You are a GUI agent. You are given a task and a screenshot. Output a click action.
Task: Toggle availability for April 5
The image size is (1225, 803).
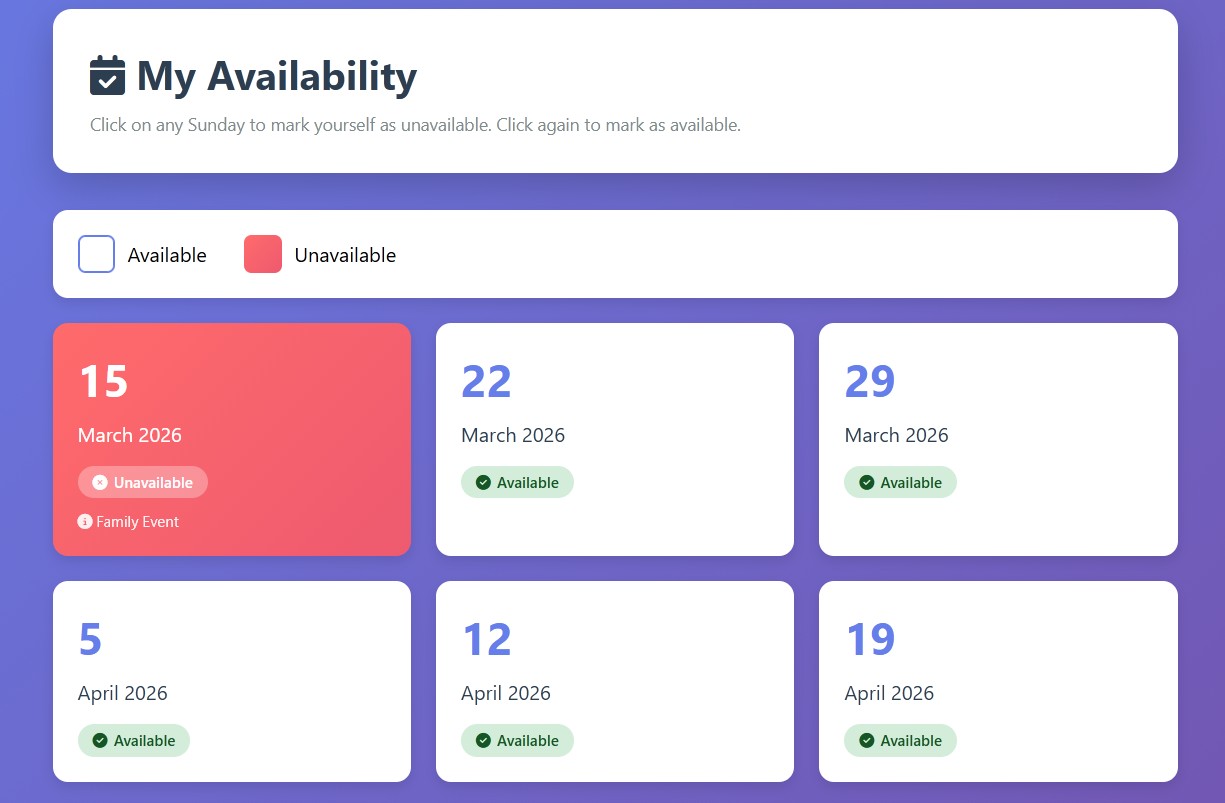[x=232, y=681]
